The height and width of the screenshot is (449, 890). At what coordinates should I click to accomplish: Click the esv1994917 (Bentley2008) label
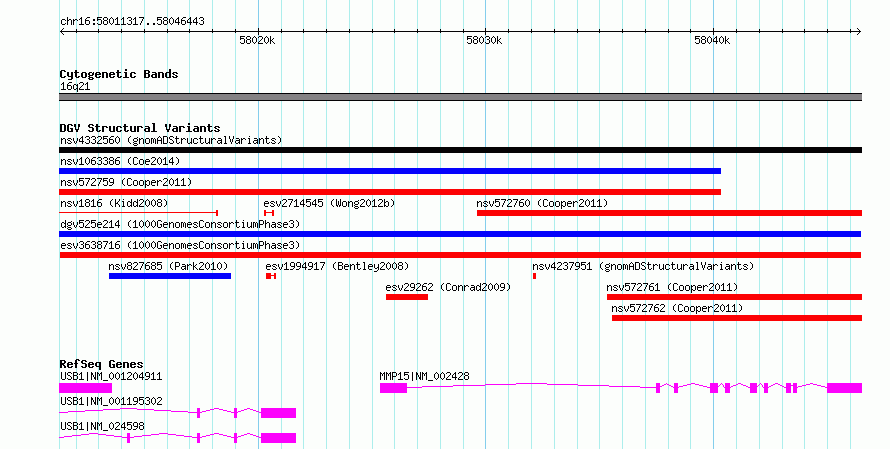(x=337, y=266)
